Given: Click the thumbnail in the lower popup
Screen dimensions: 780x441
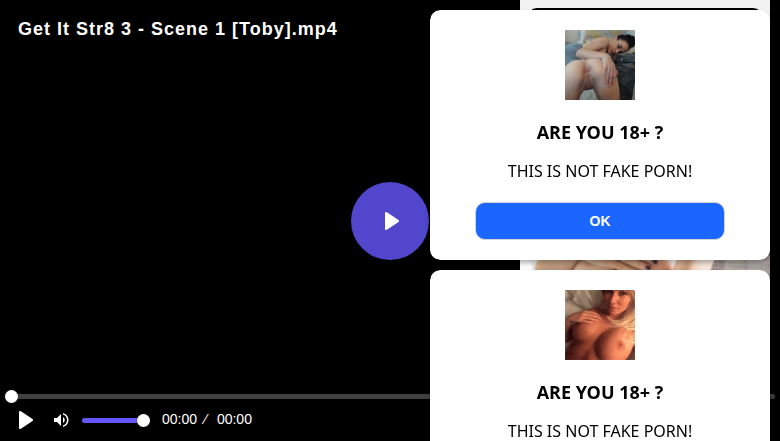Looking at the screenshot, I should pos(600,325).
